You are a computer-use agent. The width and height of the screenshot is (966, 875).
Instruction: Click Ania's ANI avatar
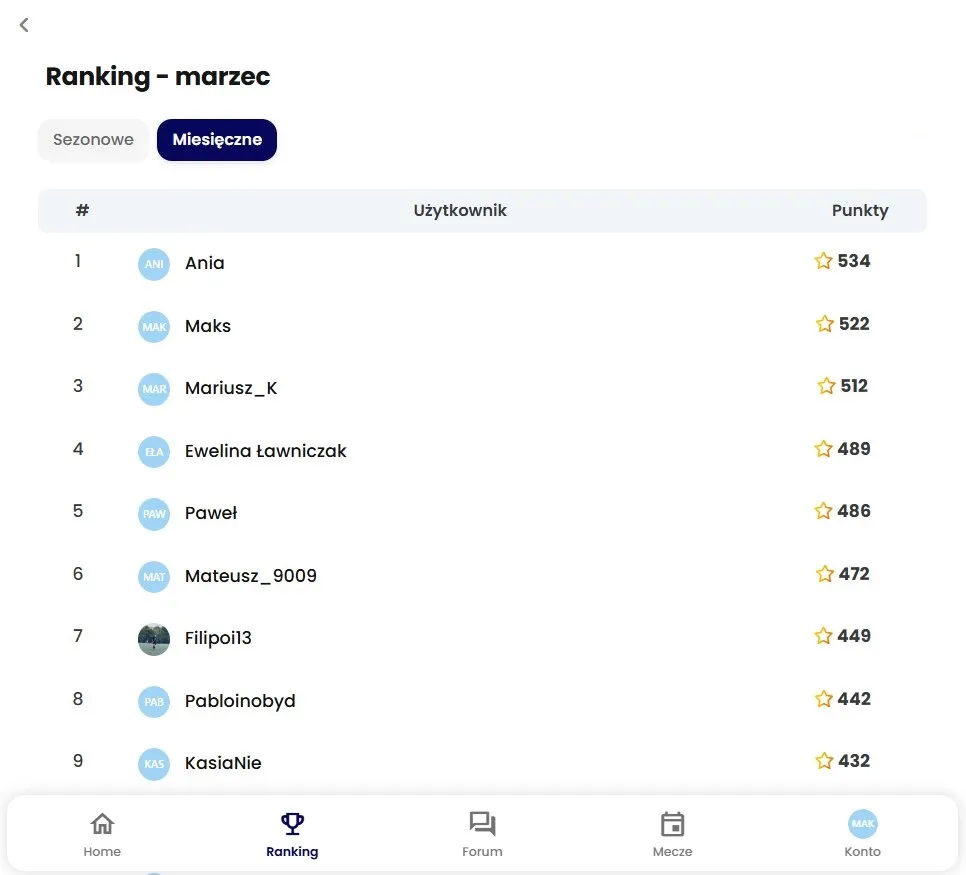click(x=154, y=264)
